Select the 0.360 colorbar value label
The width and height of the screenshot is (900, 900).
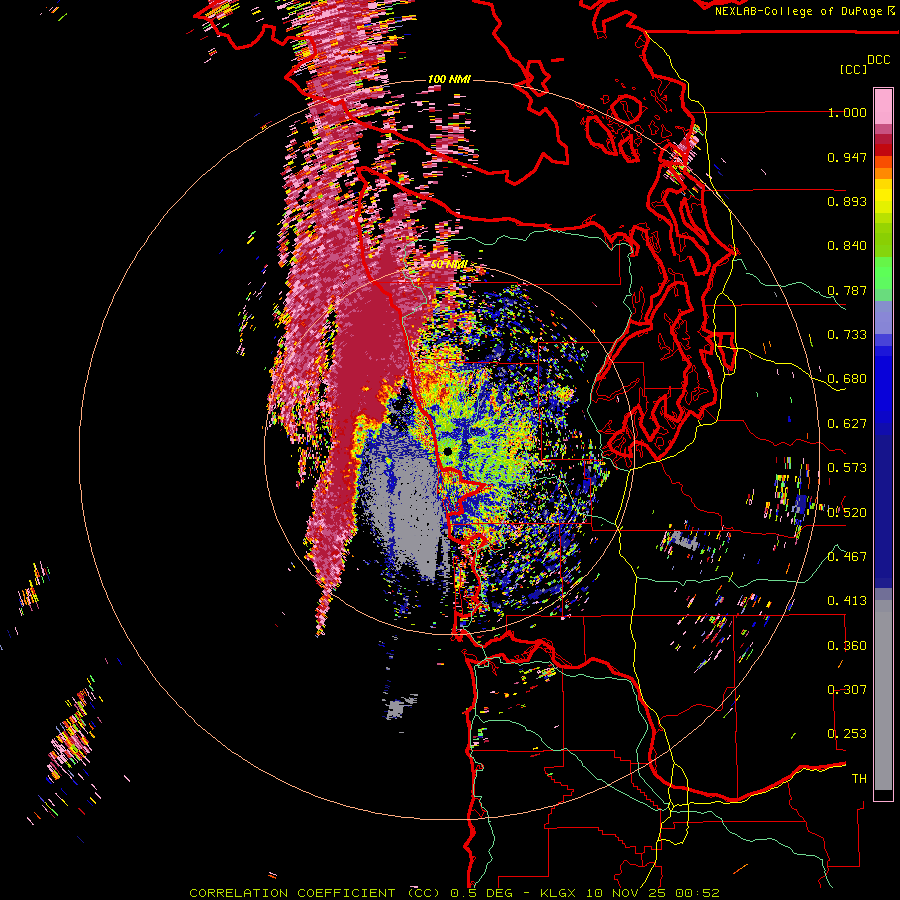tap(847, 646)
